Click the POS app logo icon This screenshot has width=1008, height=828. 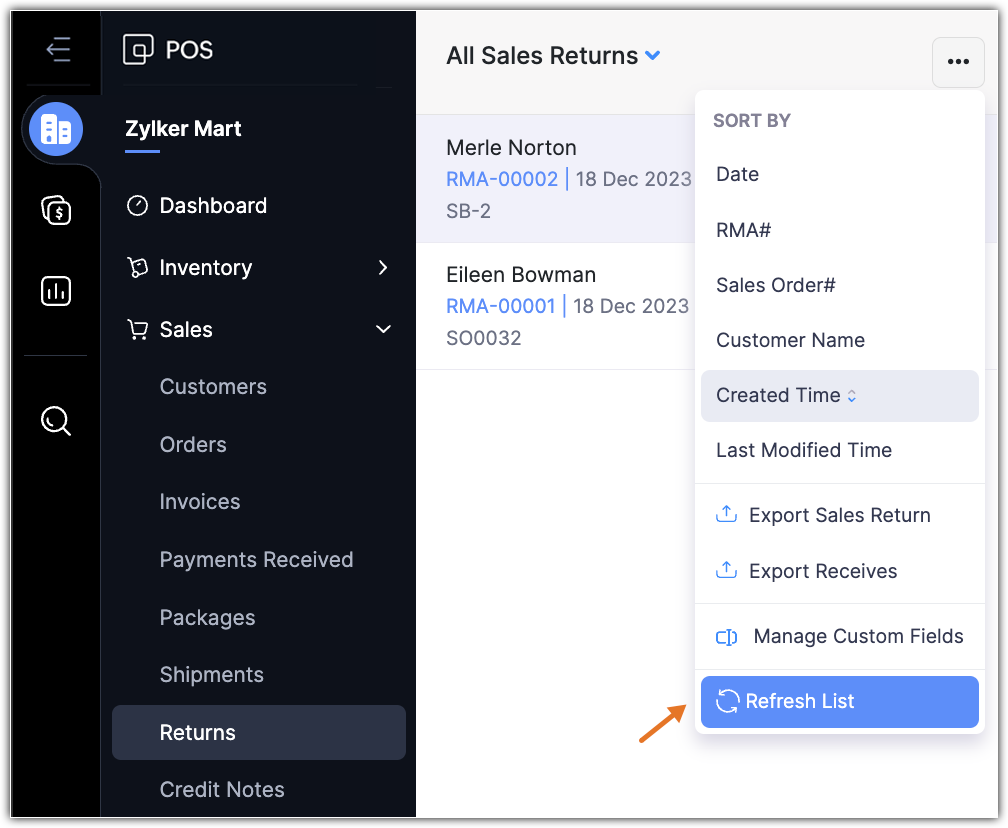(138, 49)
